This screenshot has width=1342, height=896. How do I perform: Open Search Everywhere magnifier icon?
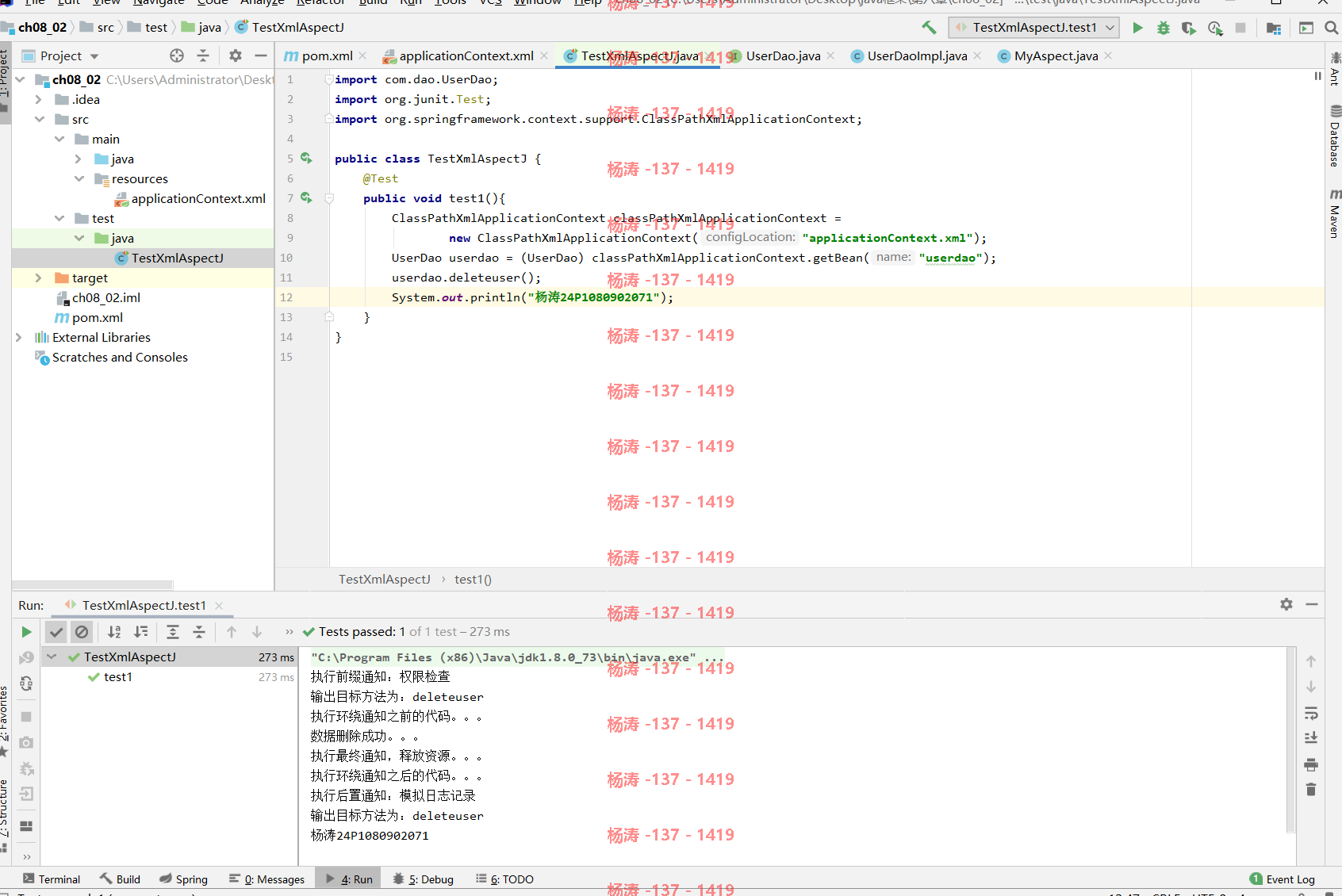click(x=1331, y=28)
